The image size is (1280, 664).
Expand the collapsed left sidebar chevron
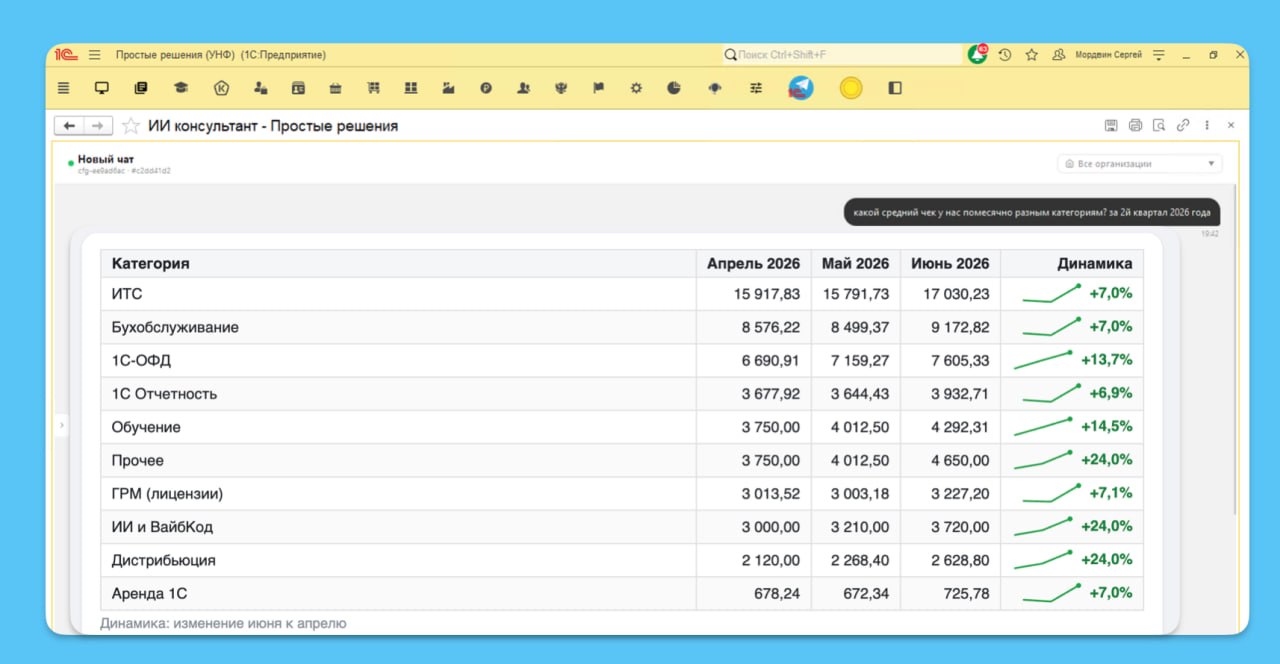pos(61,425)
